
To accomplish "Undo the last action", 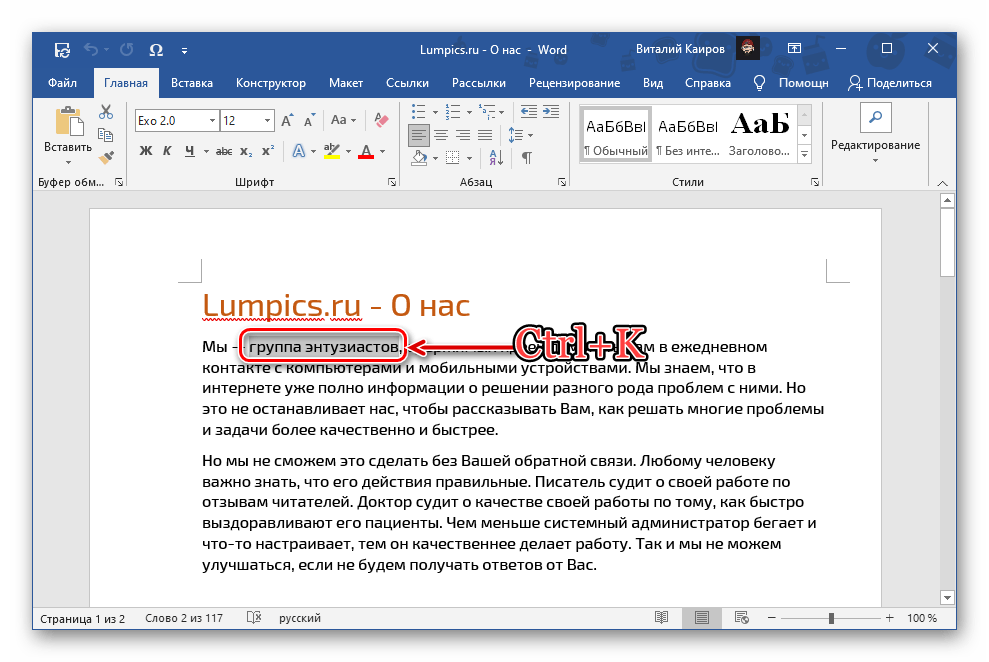I will click(91, 50).
